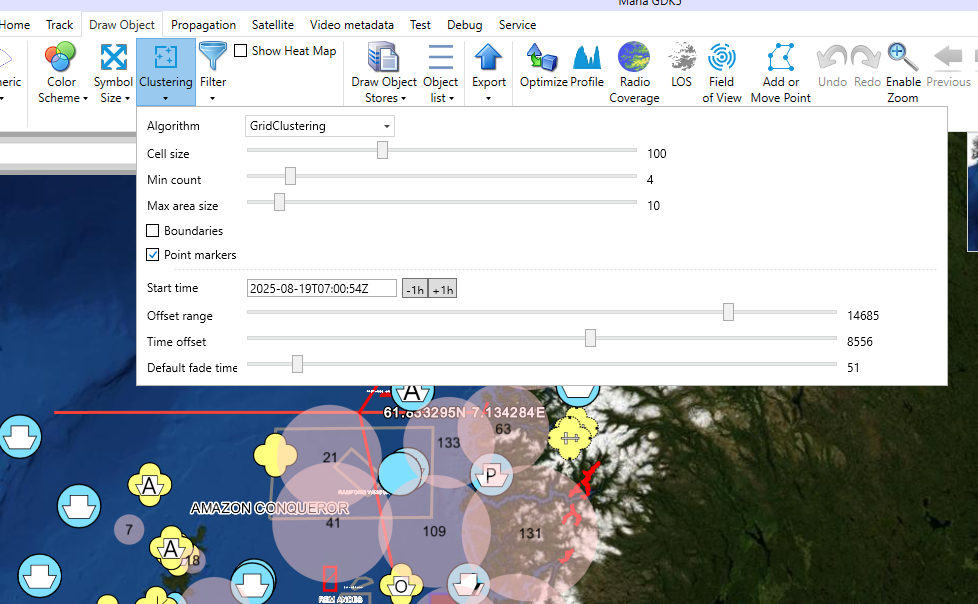Open the Color Scheme tool
978x604 pixels.
coord(61,72)
